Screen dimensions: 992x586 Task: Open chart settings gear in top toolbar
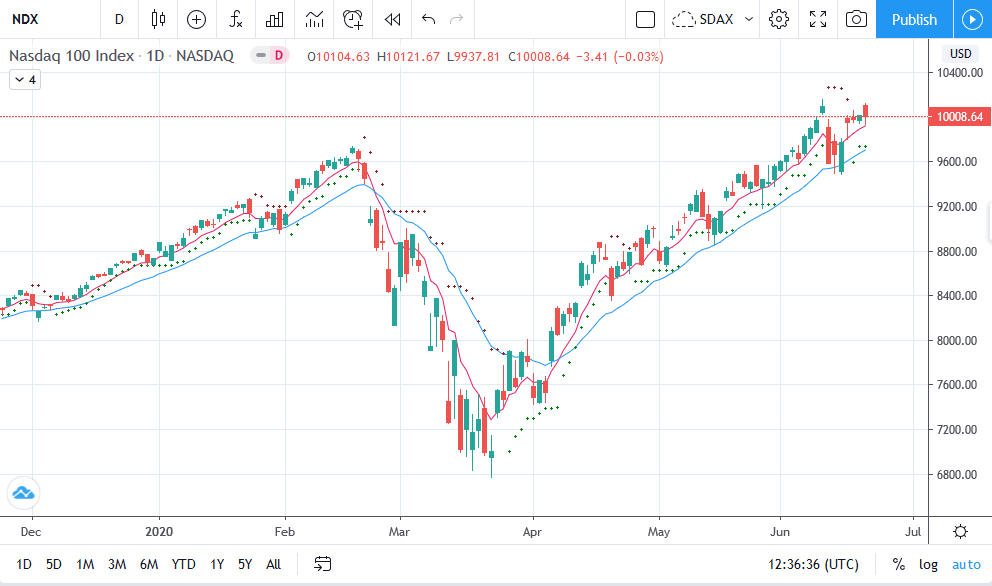[780, 19]
